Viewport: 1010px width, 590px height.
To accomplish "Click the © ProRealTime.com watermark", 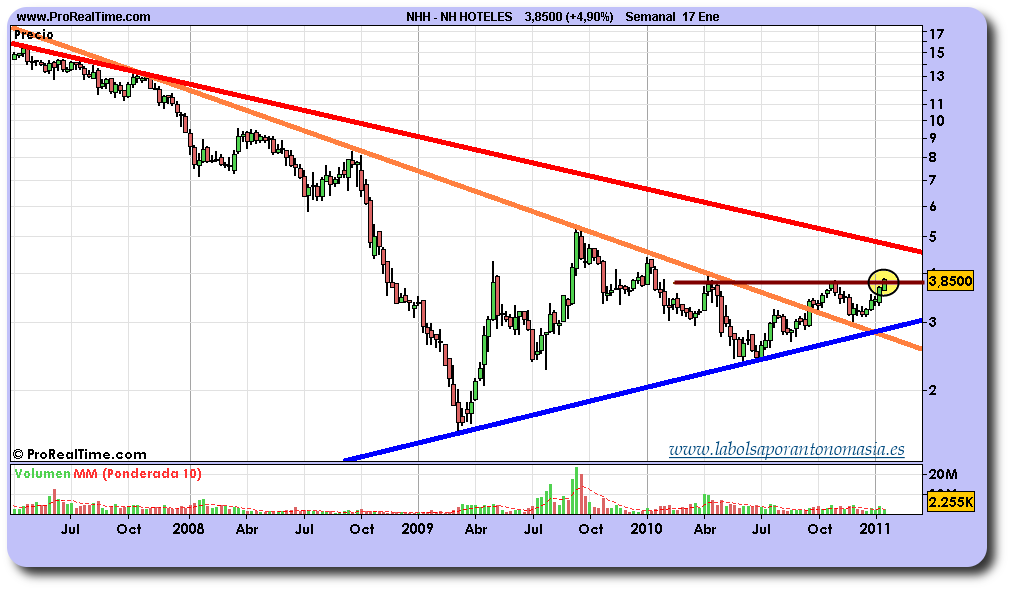I will [x=80, y=455].
